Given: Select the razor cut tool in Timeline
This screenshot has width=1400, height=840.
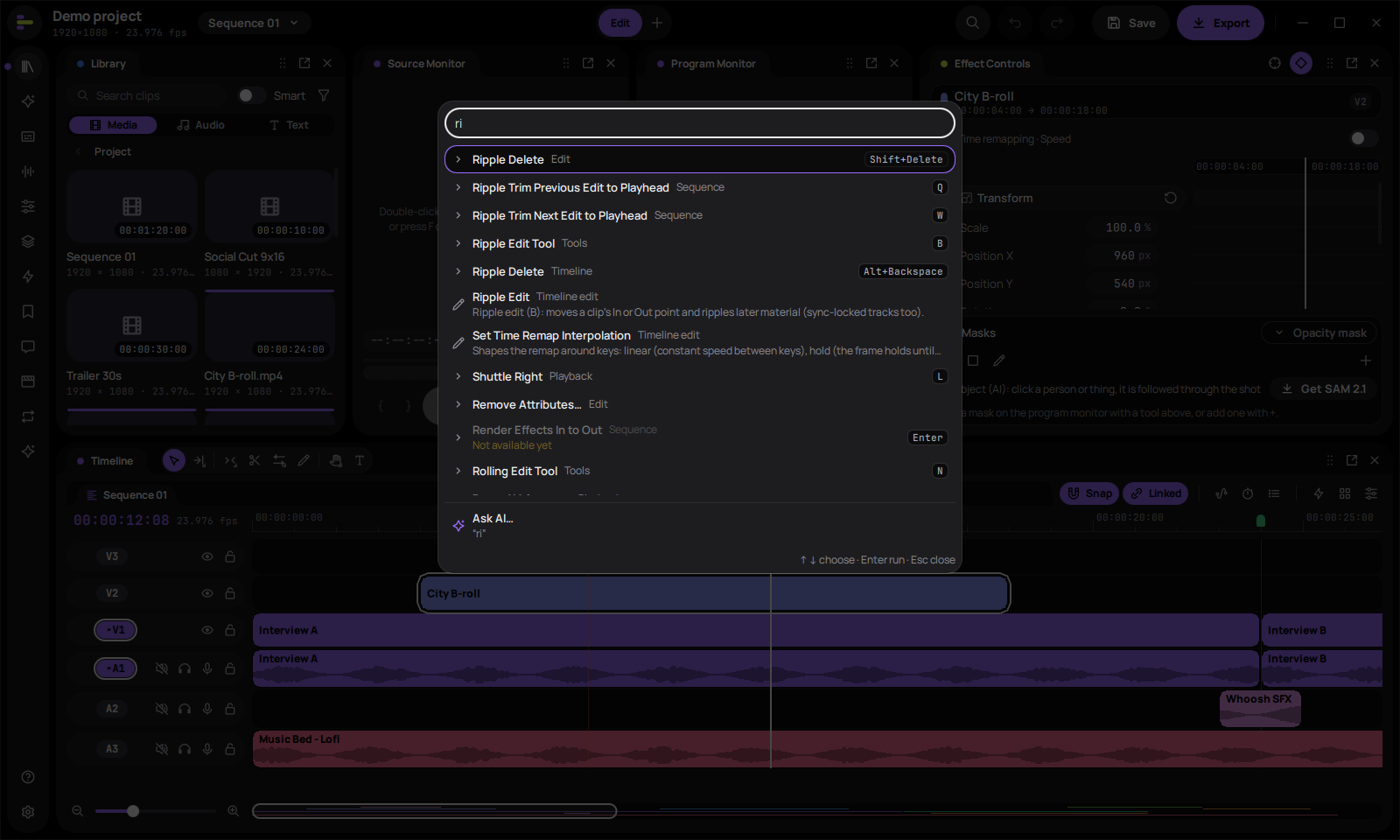Looking at the screenshot, I should click(255, 460).
